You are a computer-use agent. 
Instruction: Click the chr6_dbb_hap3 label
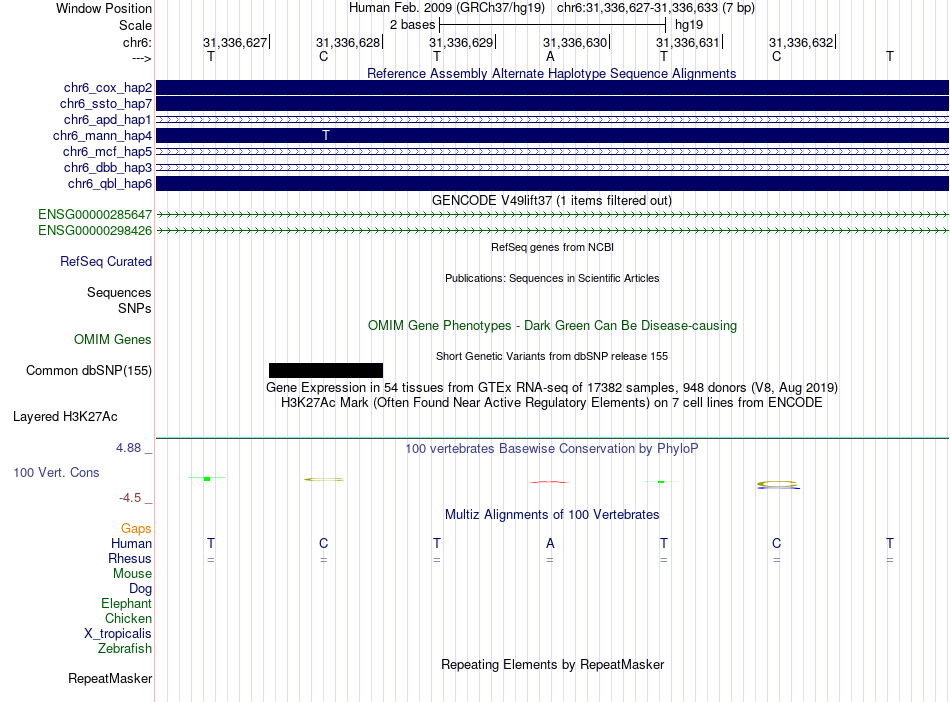tap(108, 167)
